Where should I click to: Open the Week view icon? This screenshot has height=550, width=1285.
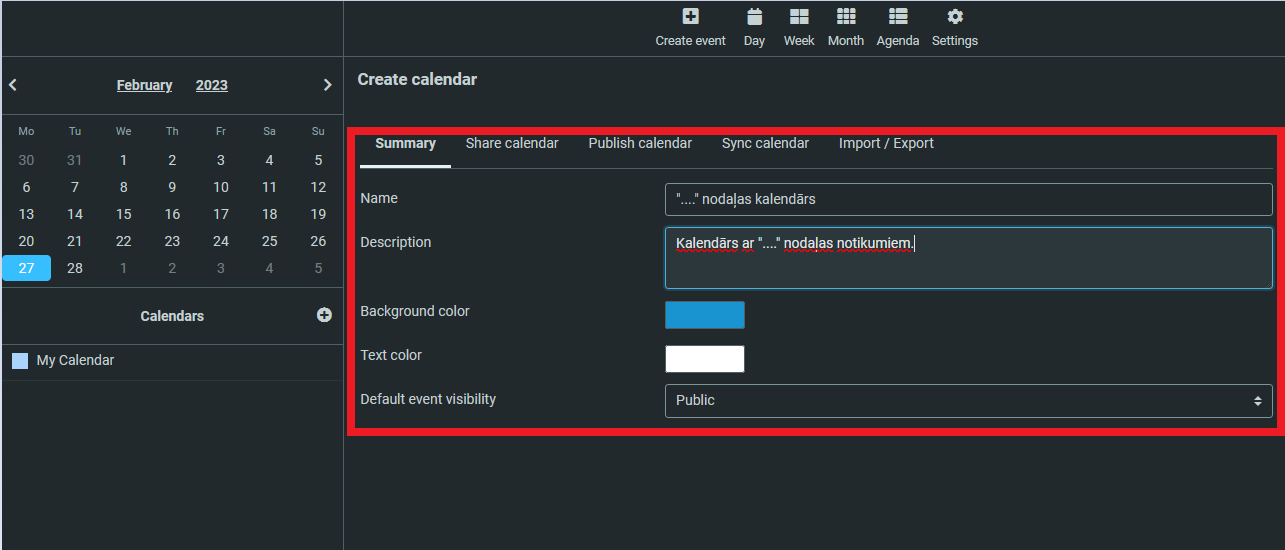click(799, 17)
